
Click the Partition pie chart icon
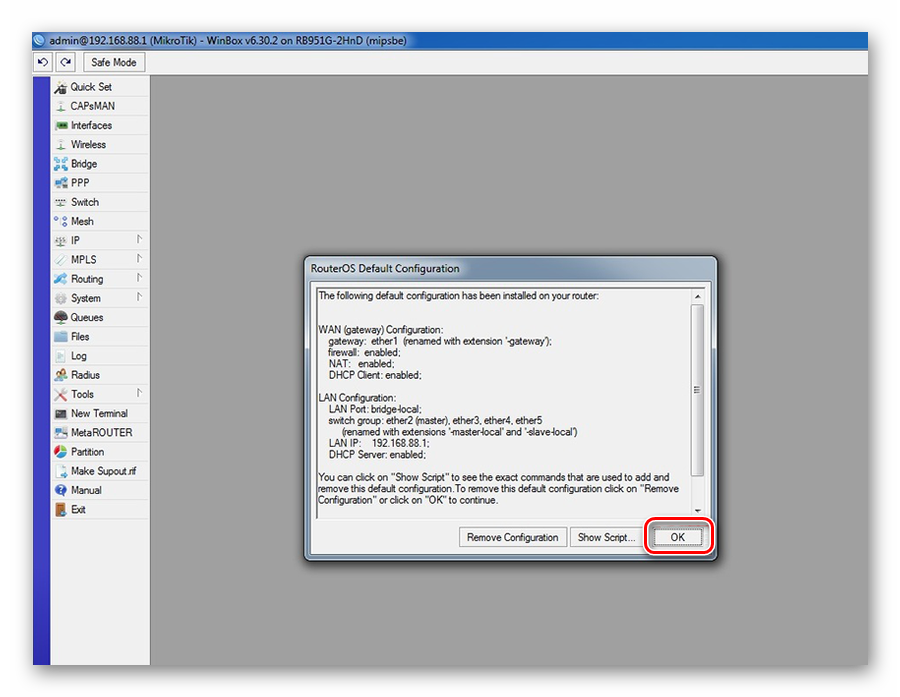tap(61, 452)
